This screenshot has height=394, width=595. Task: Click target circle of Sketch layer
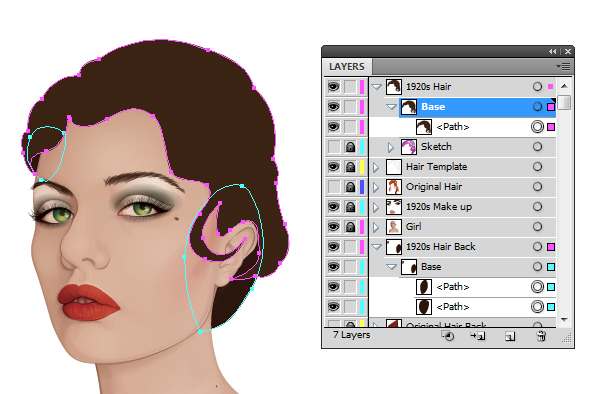tap(537, 147)
